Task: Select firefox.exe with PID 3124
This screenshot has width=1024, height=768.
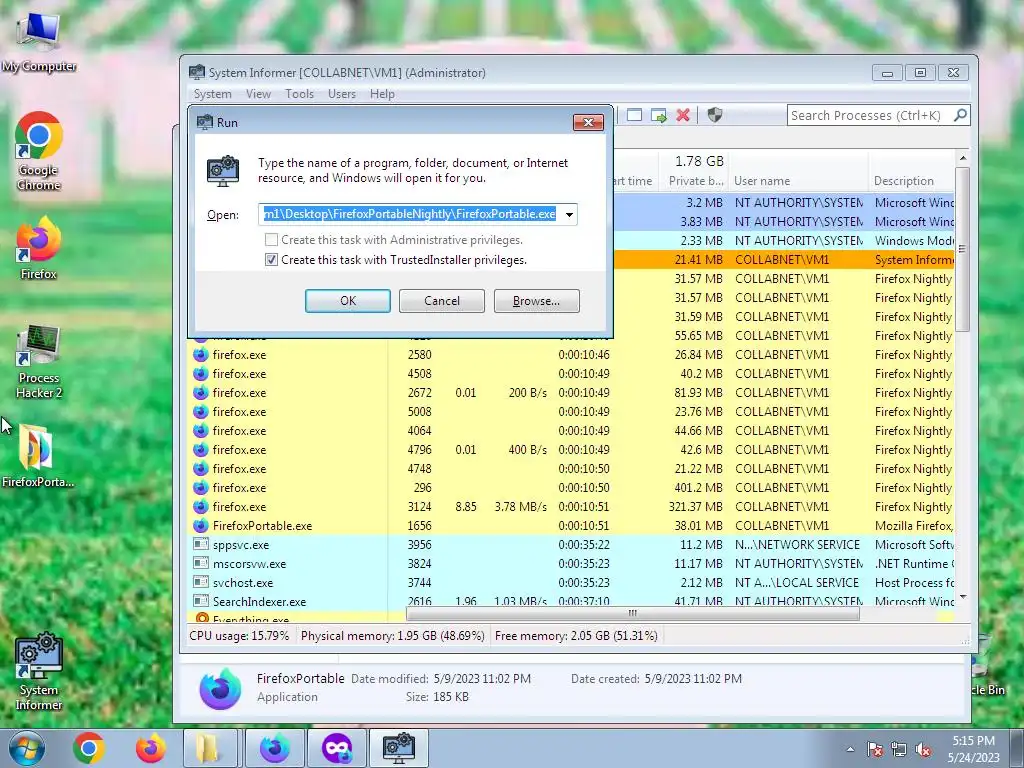Action: pos(571,507)
